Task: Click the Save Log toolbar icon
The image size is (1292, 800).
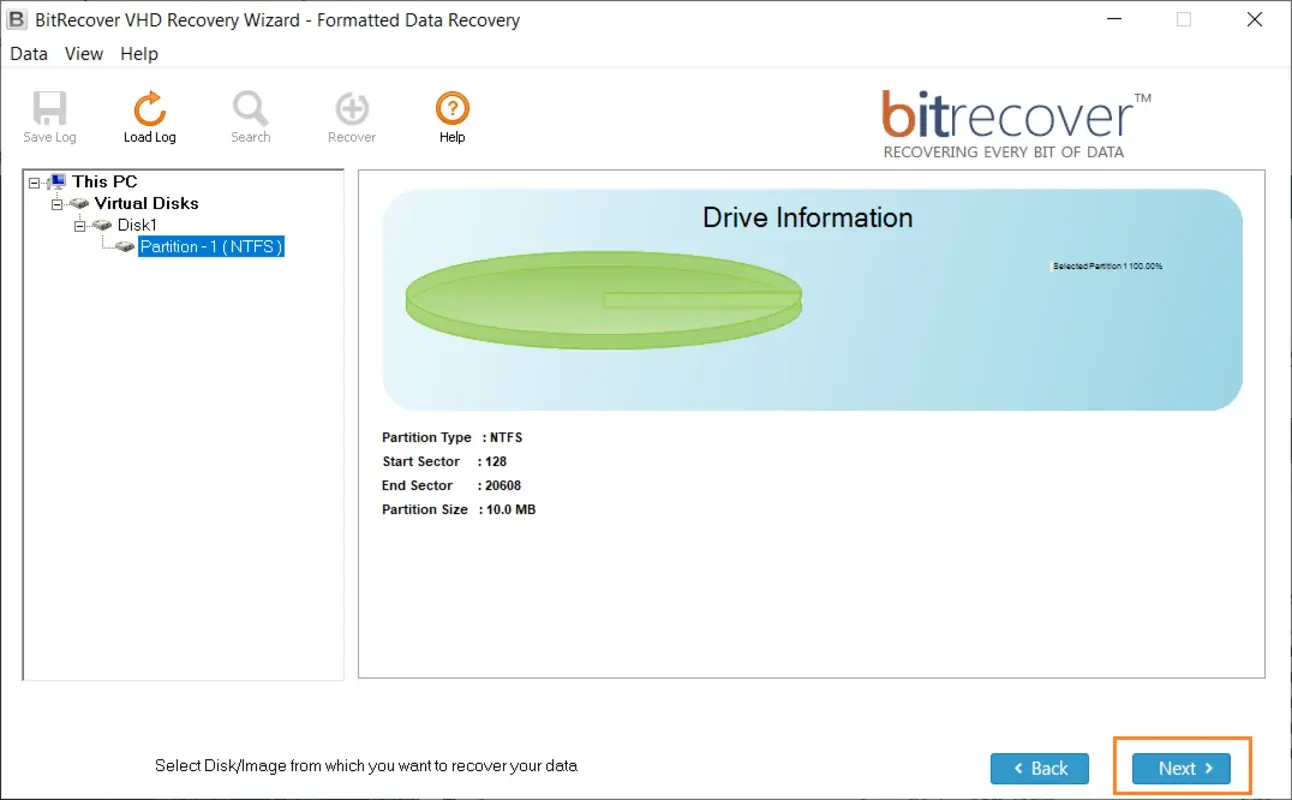Action: (49, 109)
